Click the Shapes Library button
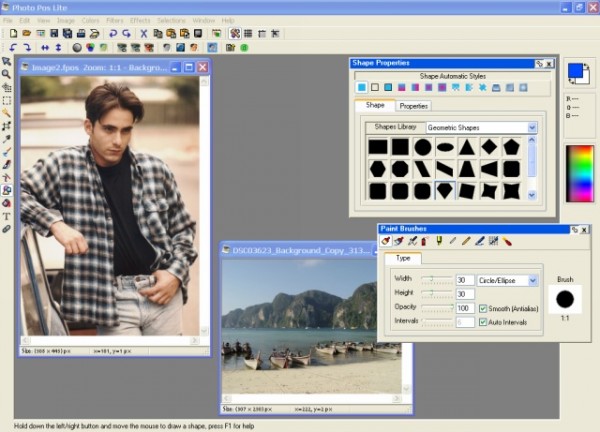Screen dimensions: 600x432 (x=395, y=127)
